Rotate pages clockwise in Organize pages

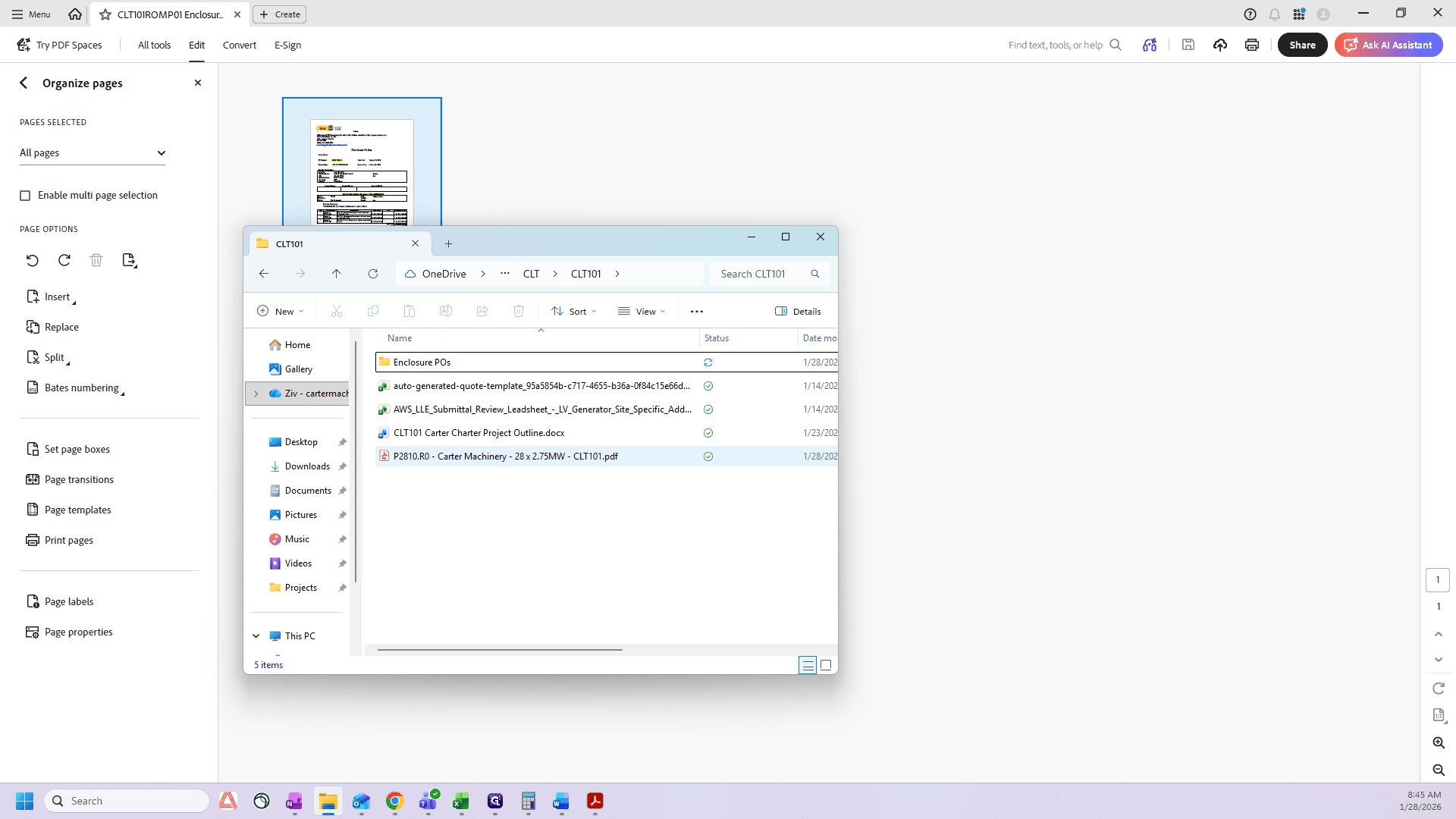pos(64,260)
